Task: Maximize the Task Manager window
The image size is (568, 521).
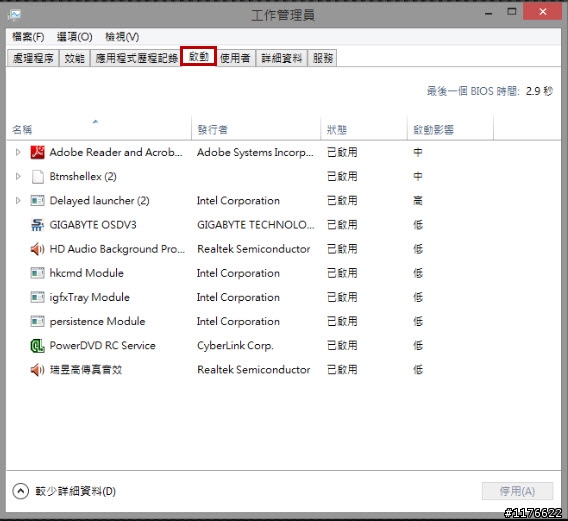Action: pos(512,12)
